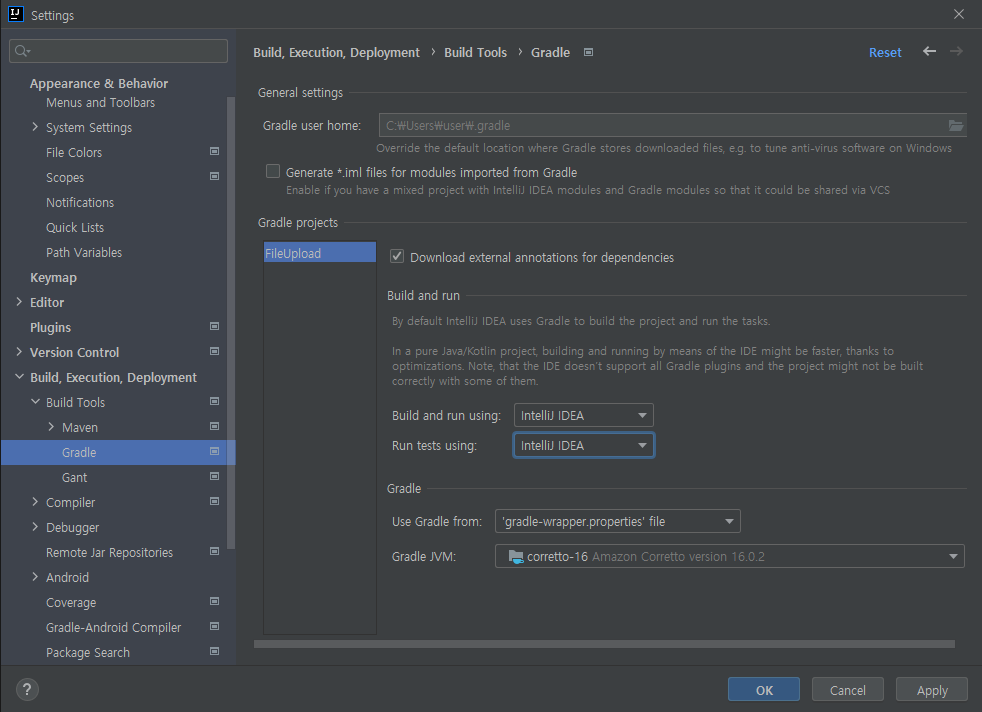
Task: Click project icon beside Version Control
Action: point(214,351)
